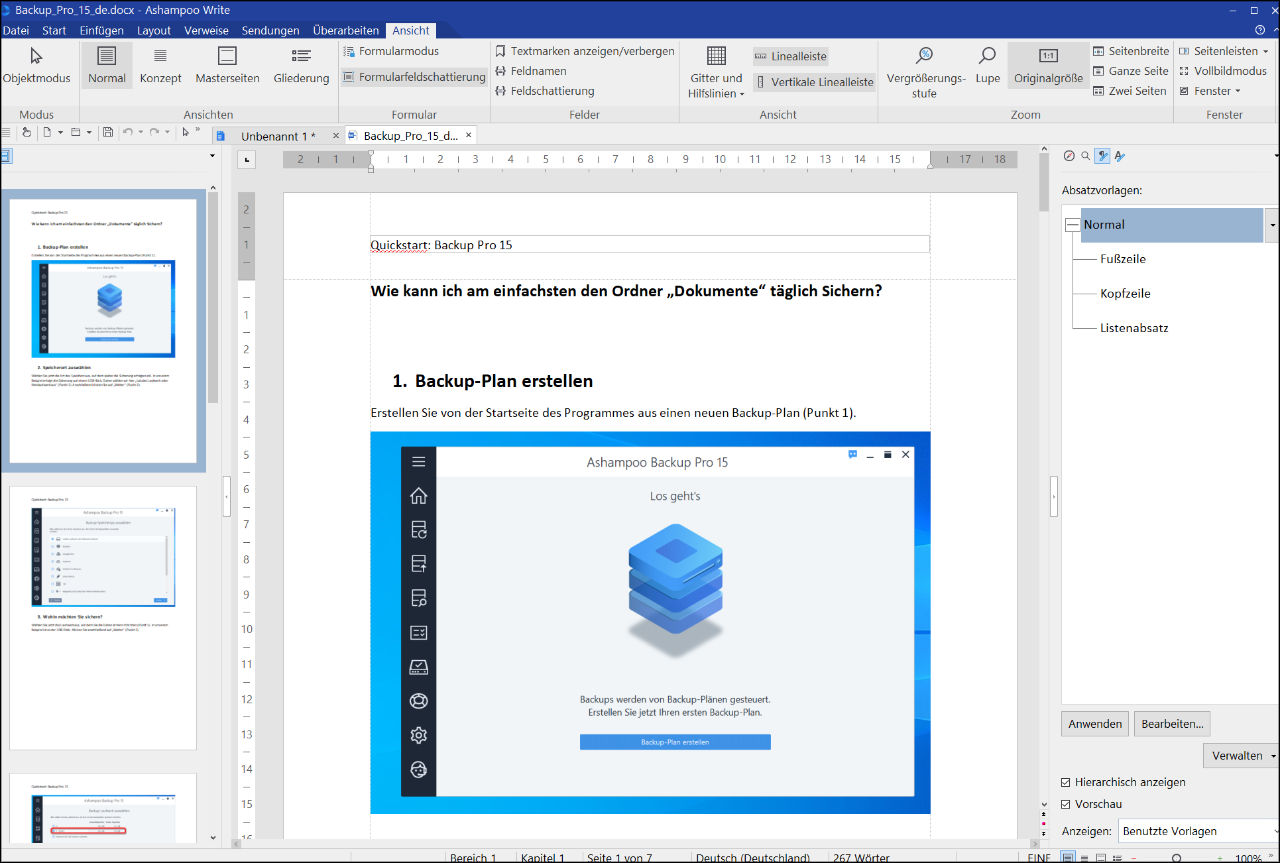Click the help icon in title bar
Image resolution: width=1280 pixels, height=863 pixels.
point(1259,31)
